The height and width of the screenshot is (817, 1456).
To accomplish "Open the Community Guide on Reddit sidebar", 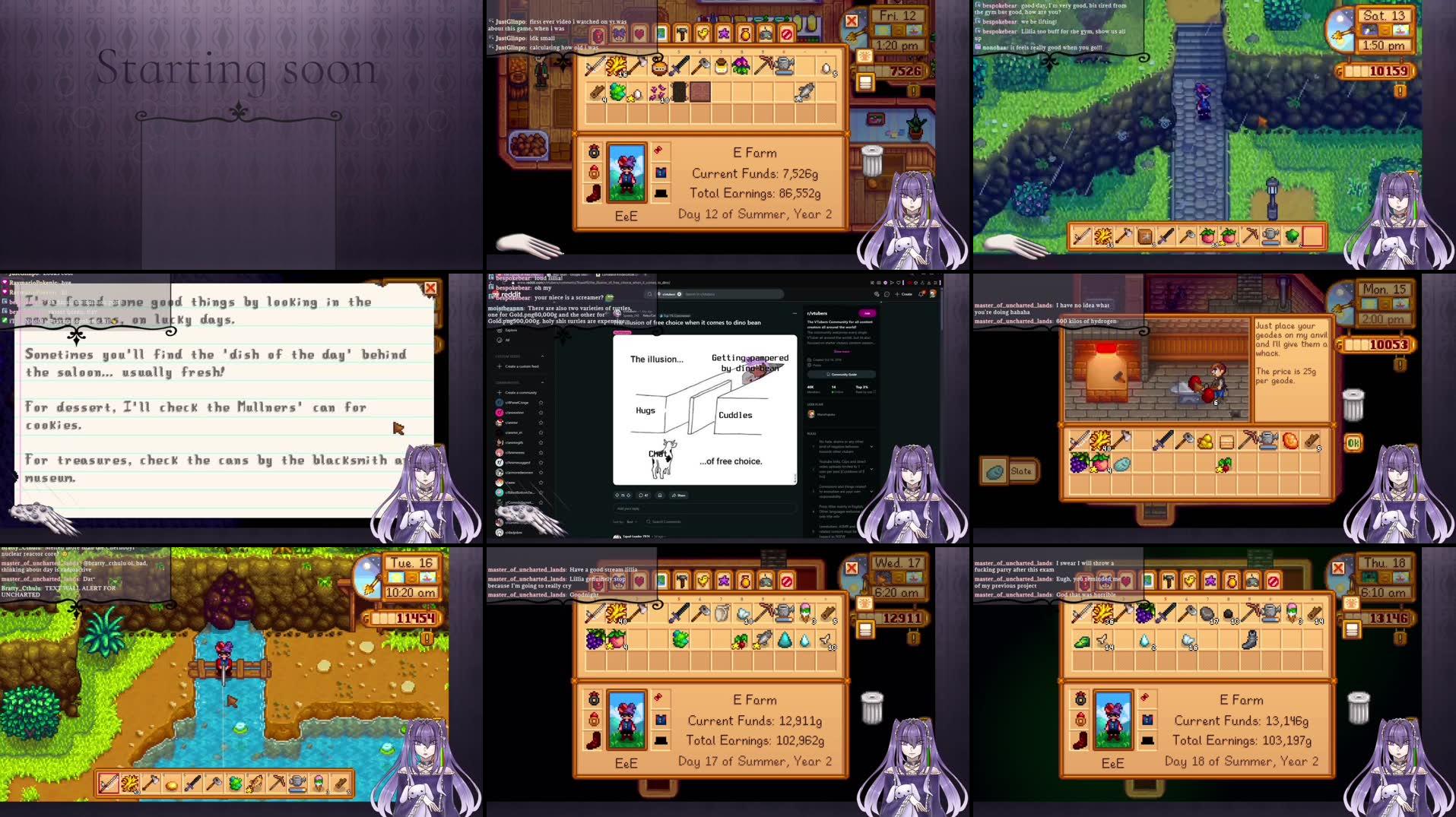I will [841, 375].
